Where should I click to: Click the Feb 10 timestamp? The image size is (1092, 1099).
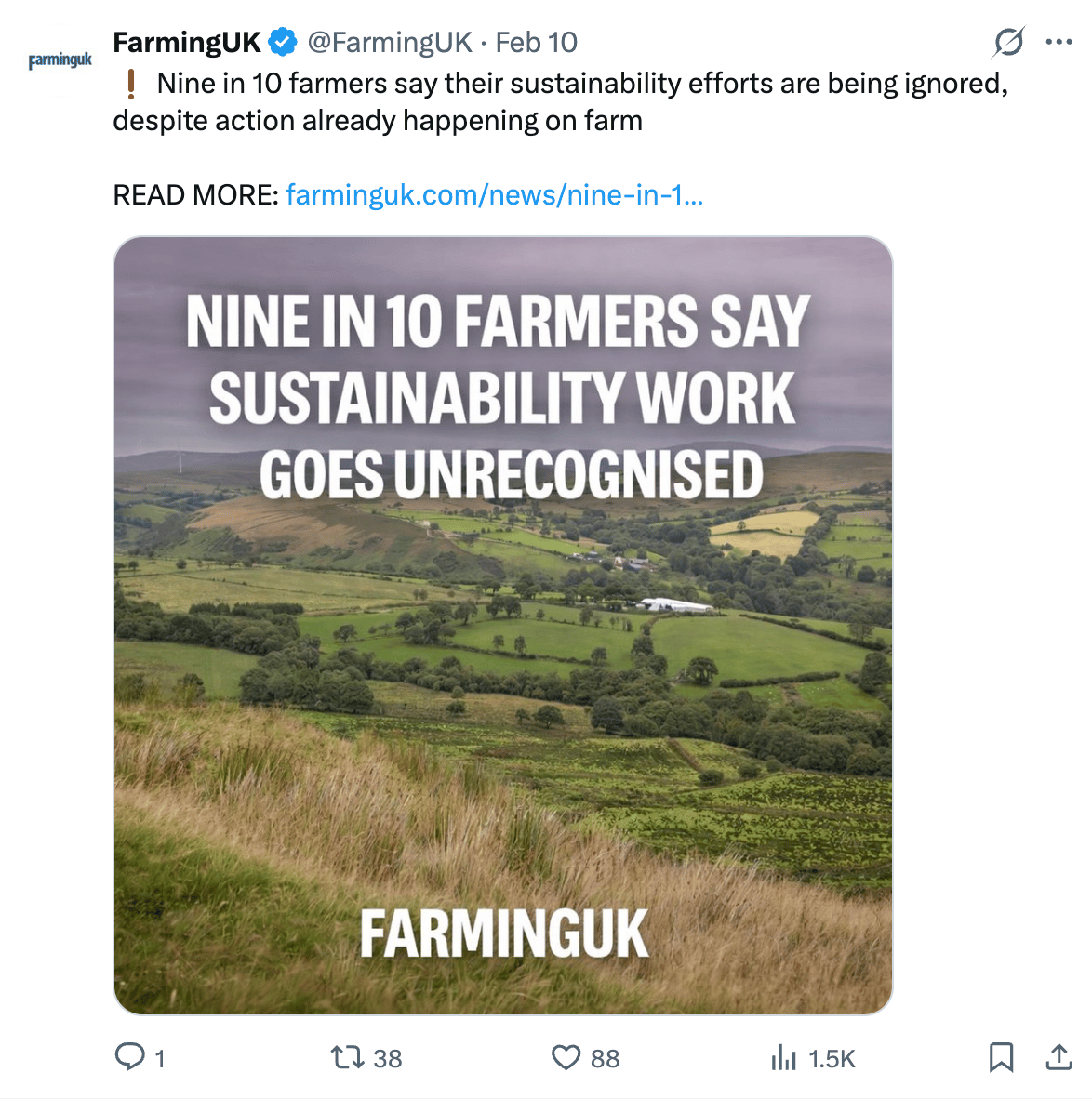537,42
